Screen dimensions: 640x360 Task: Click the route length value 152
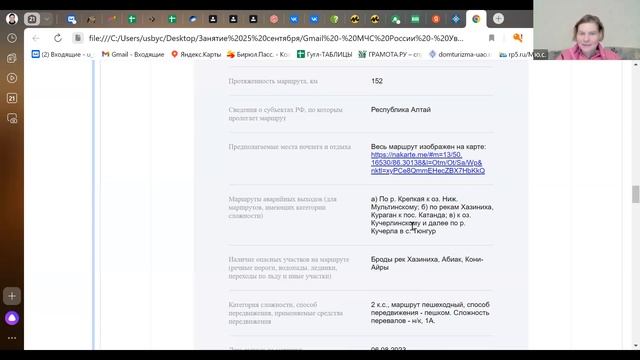click(x=377, y=81)
